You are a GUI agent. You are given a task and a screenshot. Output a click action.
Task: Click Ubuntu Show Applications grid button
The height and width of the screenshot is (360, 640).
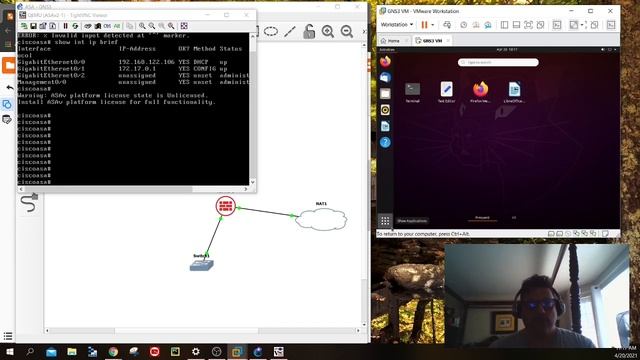[x=385, y=221]
